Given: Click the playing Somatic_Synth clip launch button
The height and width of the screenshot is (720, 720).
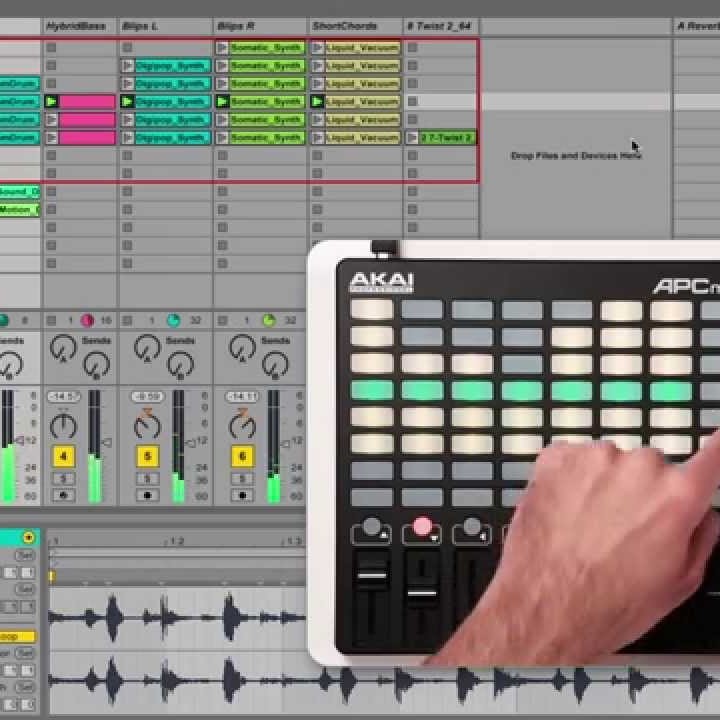Looking at the screenshot, I should pyautogui.click(x=222, y=101).
